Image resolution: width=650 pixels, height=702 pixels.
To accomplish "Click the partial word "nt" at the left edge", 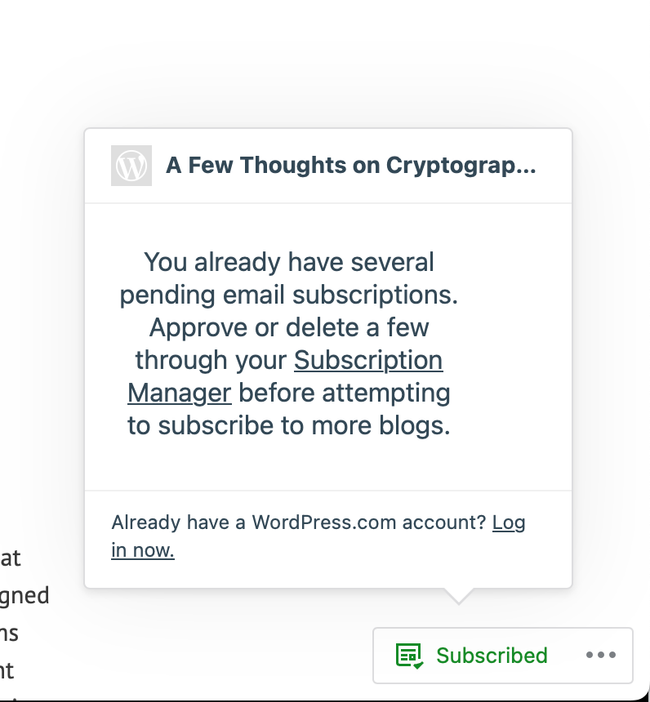I will [7, 671].
